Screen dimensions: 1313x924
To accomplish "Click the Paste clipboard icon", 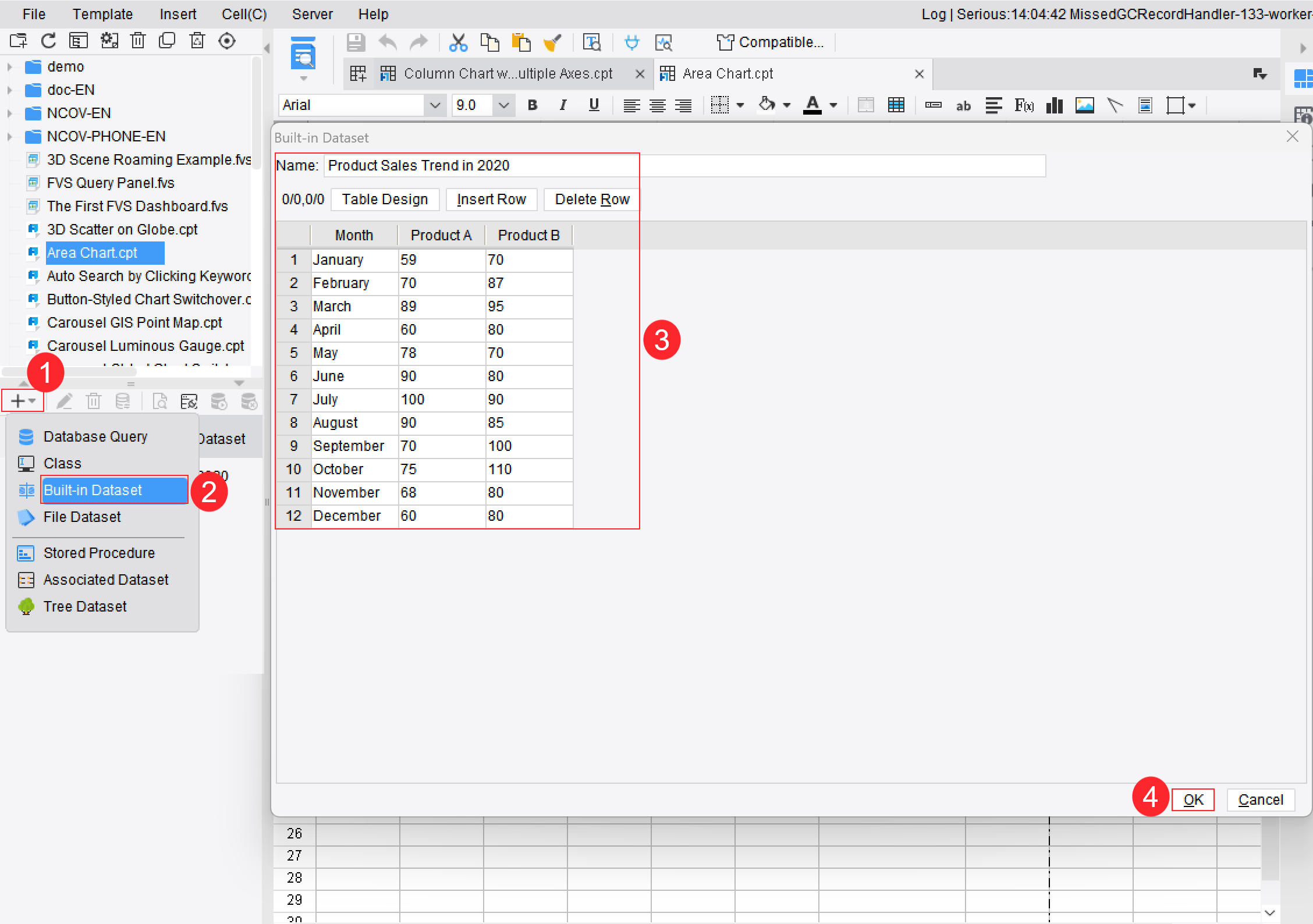I will pyautogui.click(x=521, y=42).
